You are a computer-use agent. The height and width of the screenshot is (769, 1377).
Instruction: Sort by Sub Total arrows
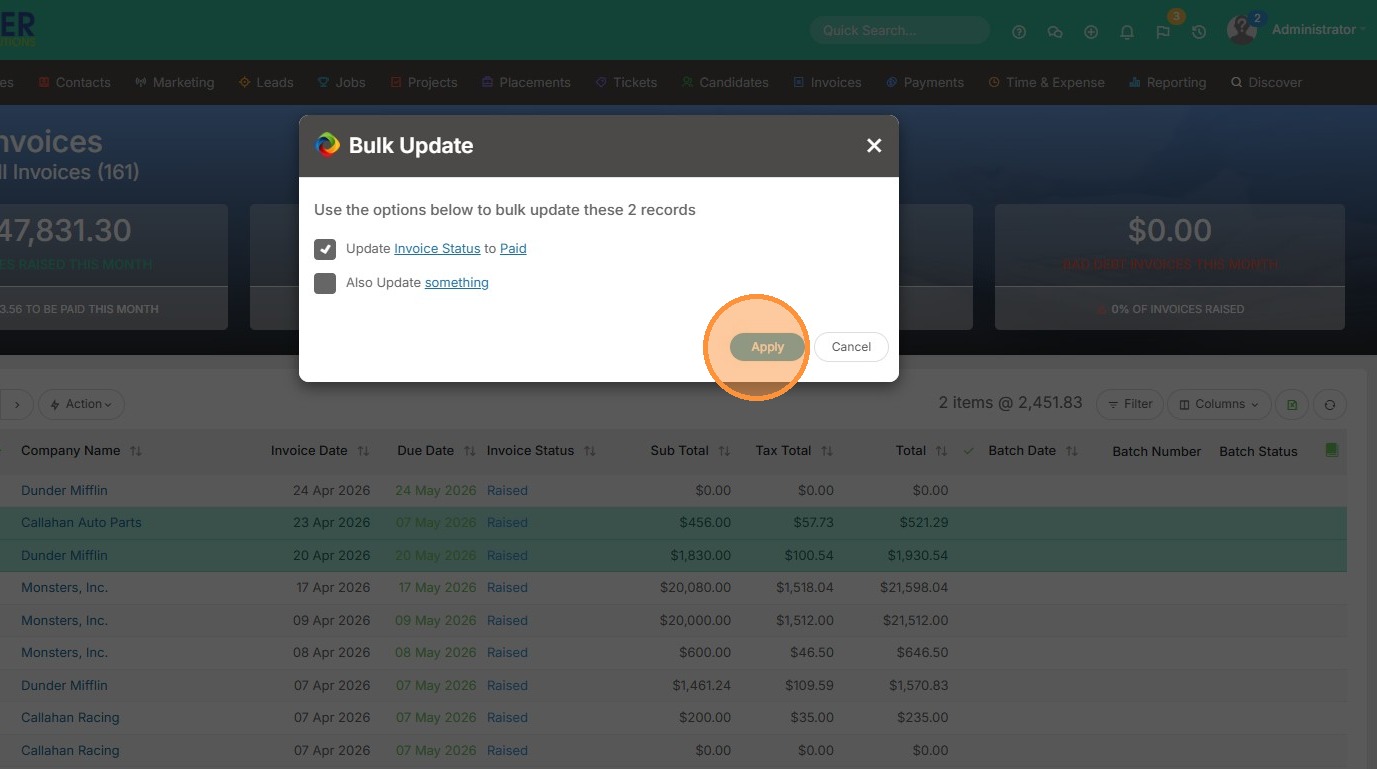(724, 451)
